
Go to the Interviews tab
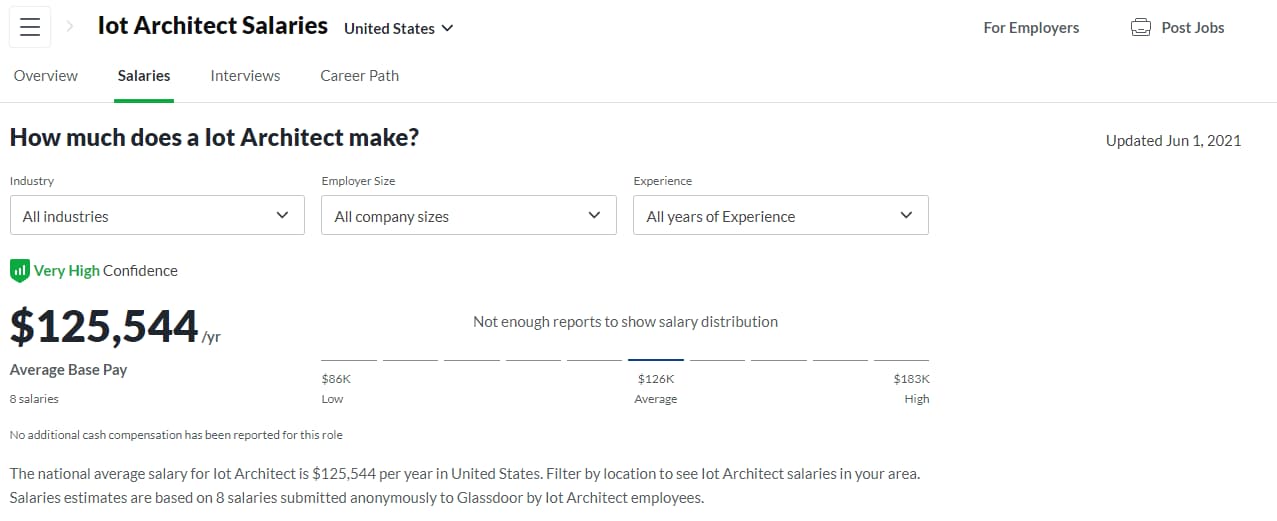(x=245, y=76)
